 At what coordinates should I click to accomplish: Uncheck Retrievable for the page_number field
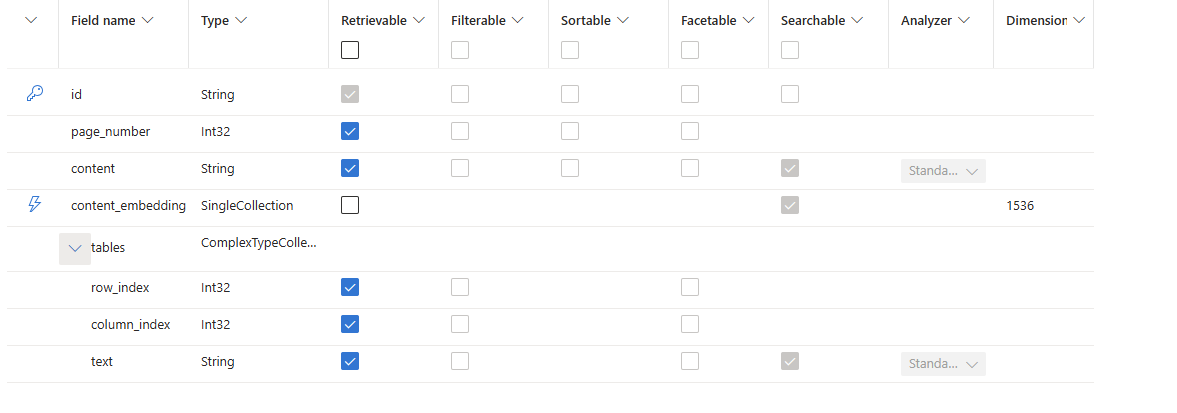coord(350,131)
